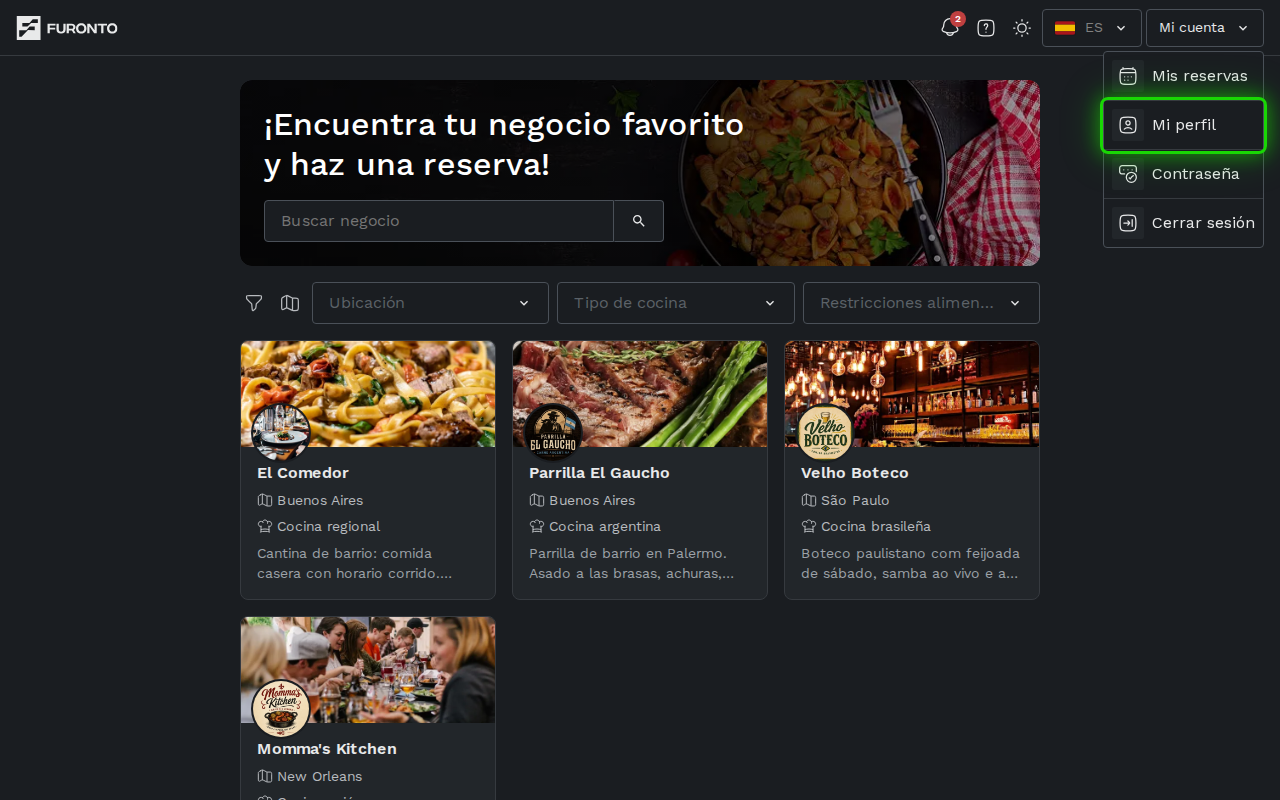Expand the Ubicación dropdown
This screenshot has height=800, width=1280.
(430, 303)
